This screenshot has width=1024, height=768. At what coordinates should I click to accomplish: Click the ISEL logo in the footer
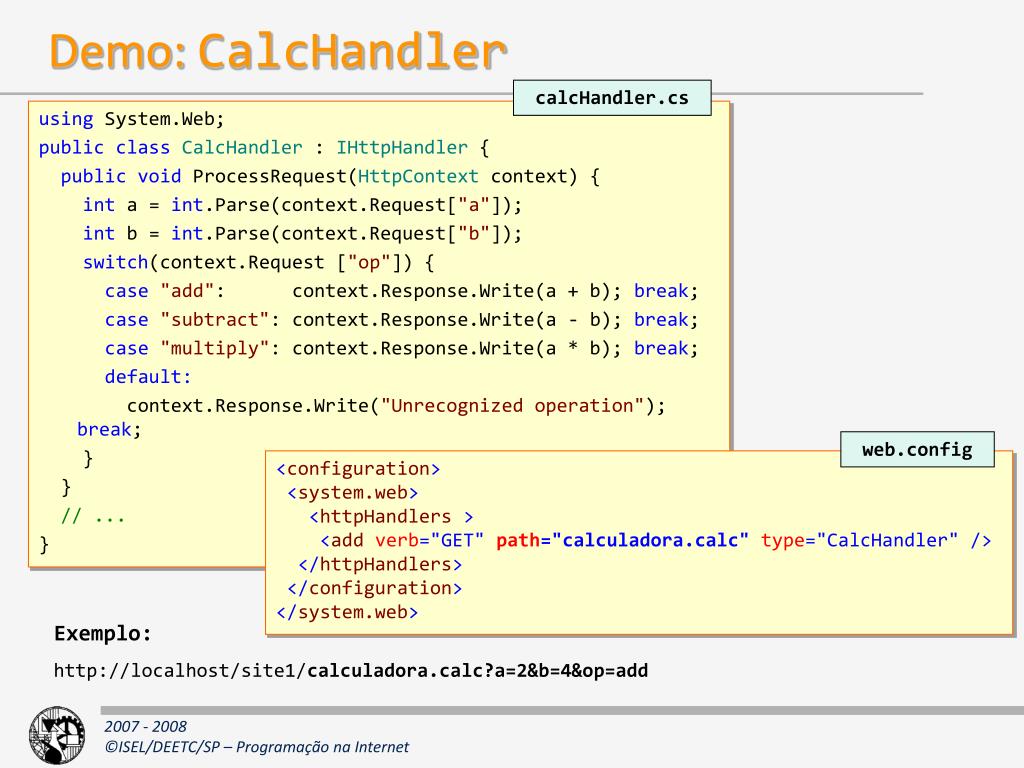(57, 735)
